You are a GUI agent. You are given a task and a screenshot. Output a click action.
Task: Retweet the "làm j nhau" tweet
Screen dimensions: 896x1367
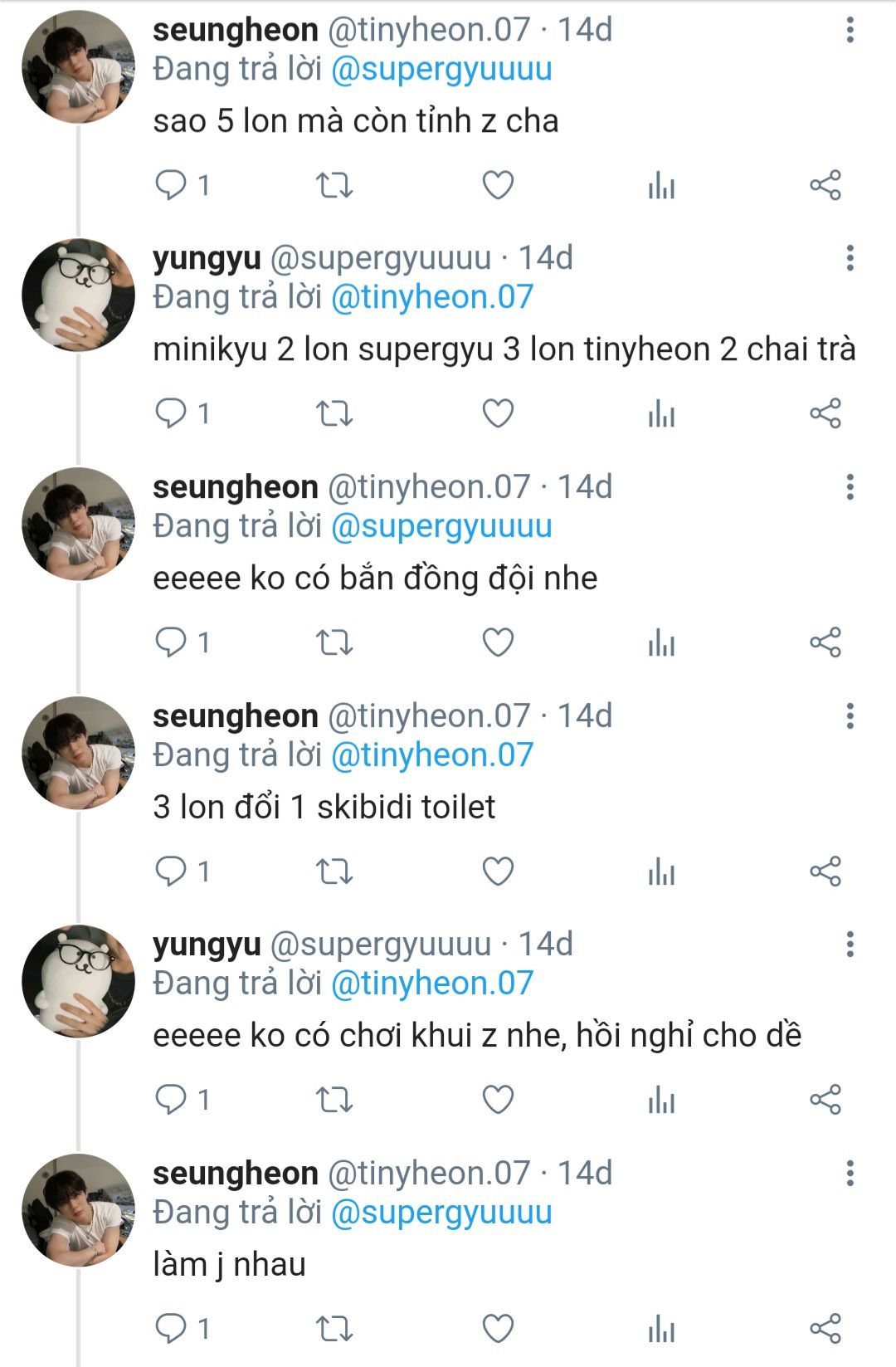(334, 1328)
